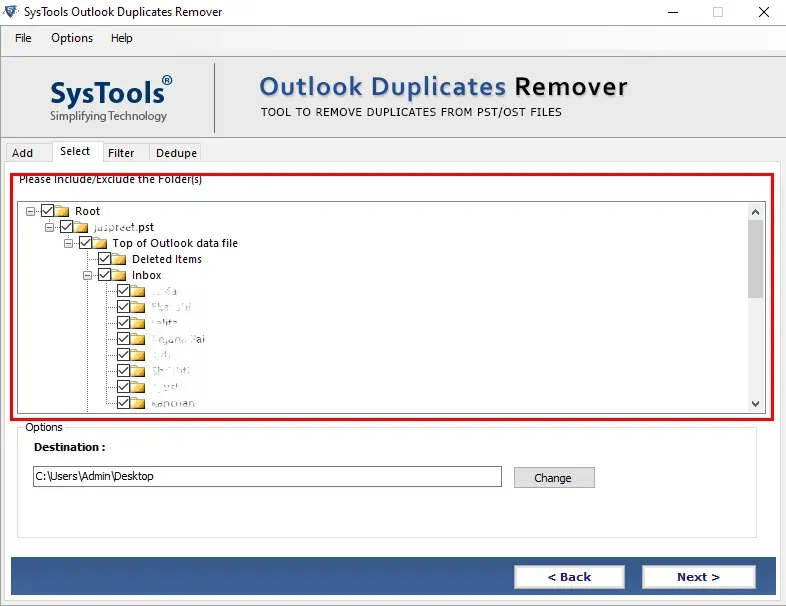The width and height of the screenshot is (786, 606).
Task: Click the SysTools app icon in title bar
Action: (x=11, y=12)
